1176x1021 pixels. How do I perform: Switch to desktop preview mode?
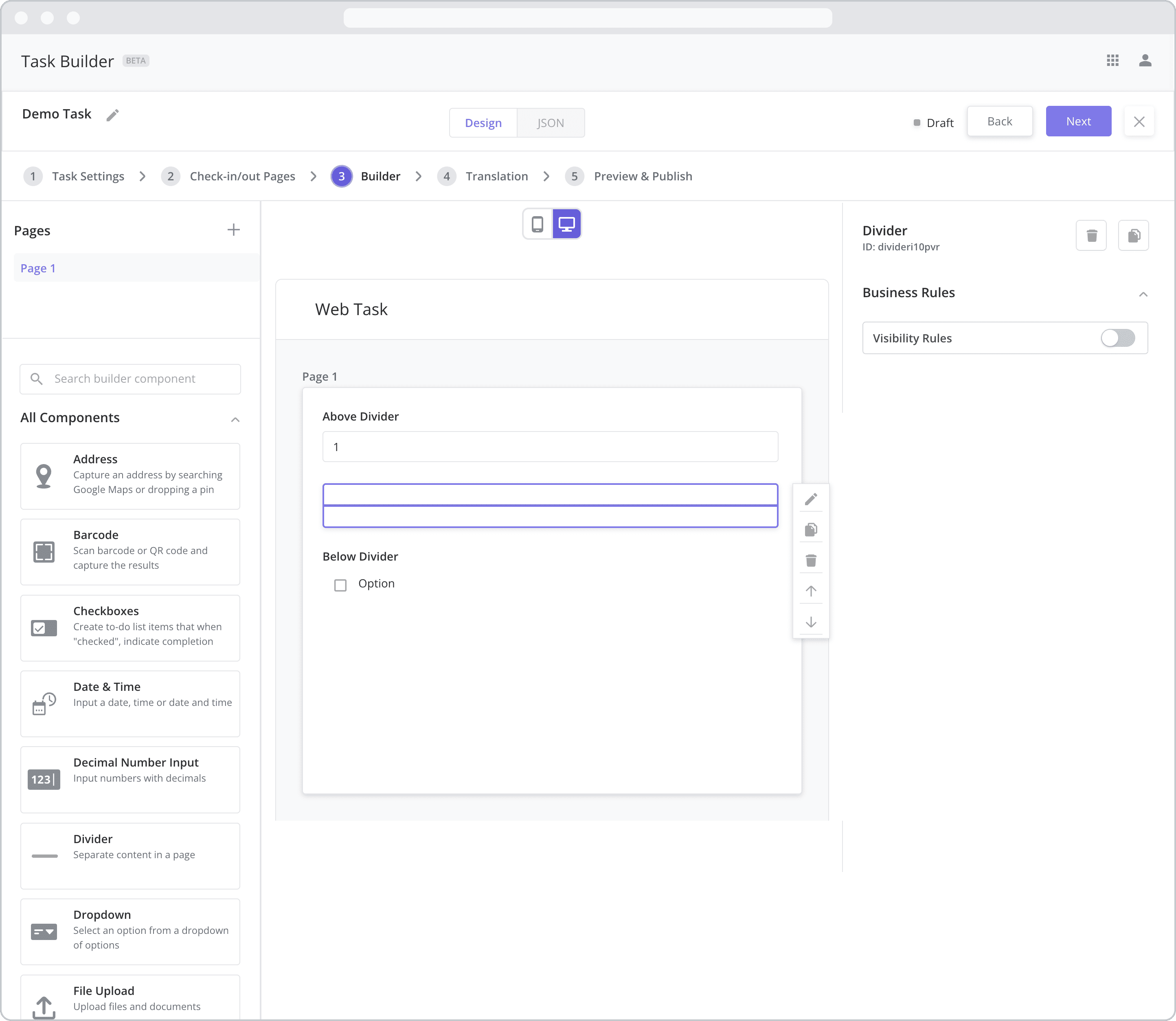tap(566, 224)
